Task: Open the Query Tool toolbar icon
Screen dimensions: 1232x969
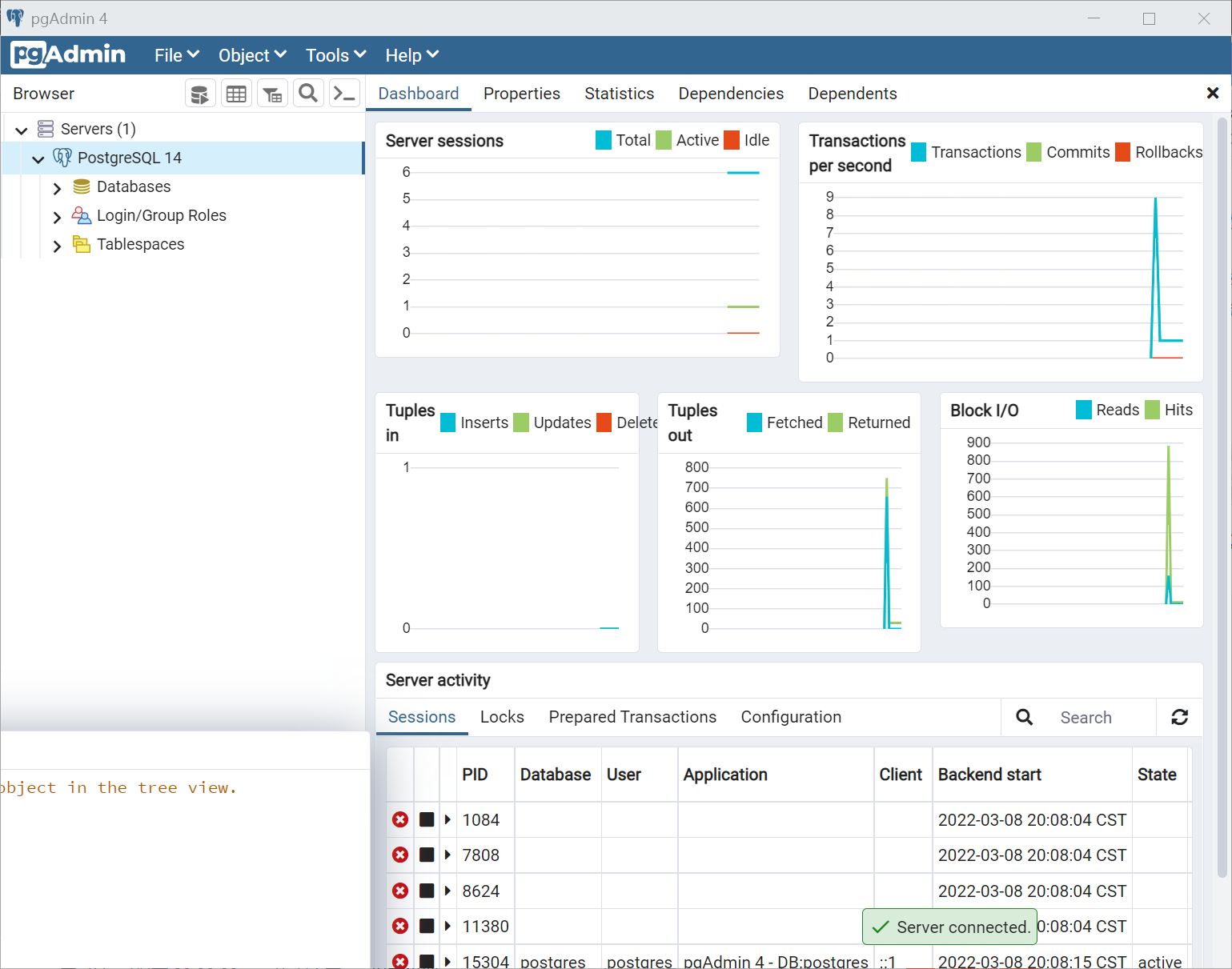Action: click(x=200, y=94)
